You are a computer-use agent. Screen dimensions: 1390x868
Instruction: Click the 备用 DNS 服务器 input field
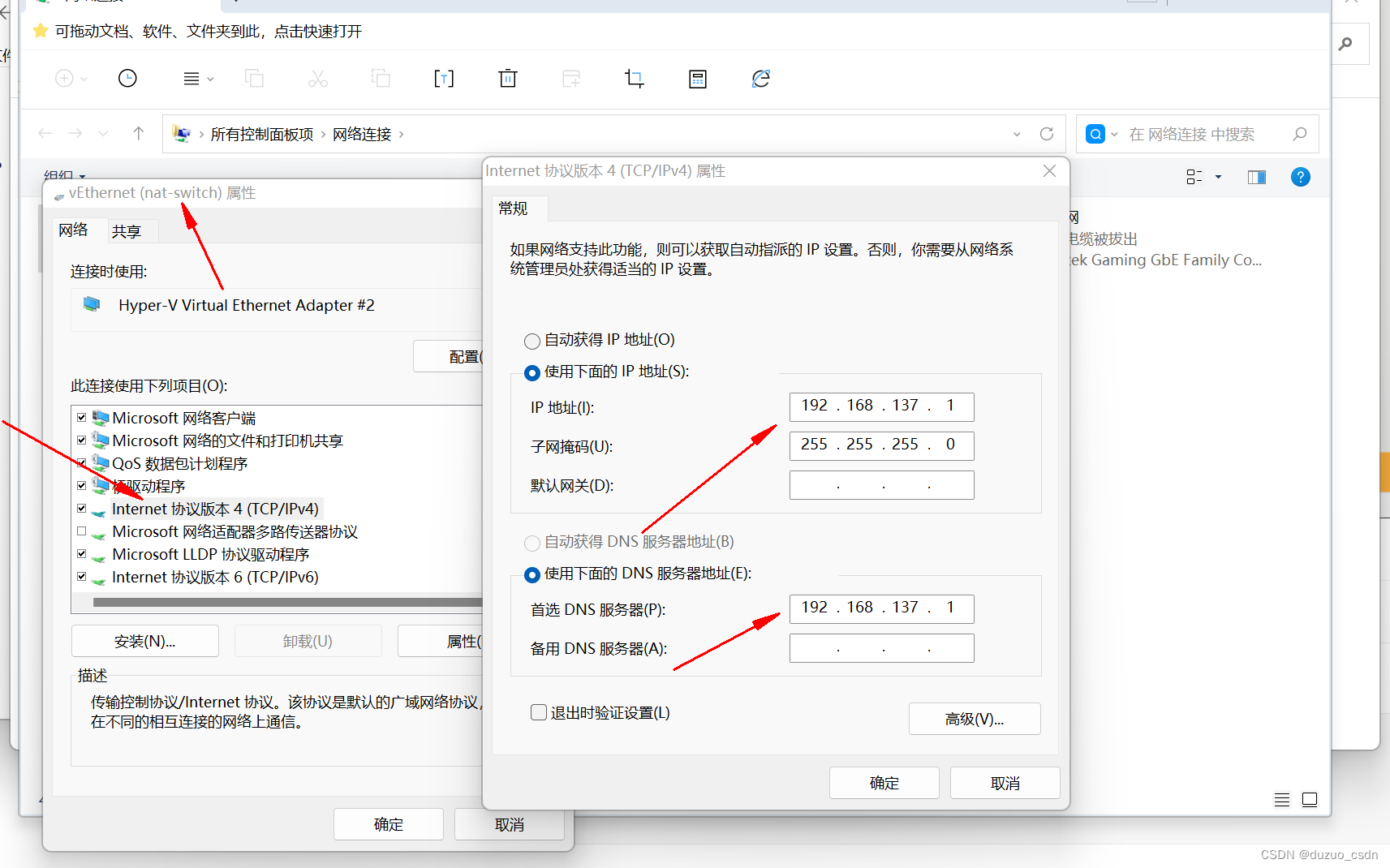click(882, 648)
